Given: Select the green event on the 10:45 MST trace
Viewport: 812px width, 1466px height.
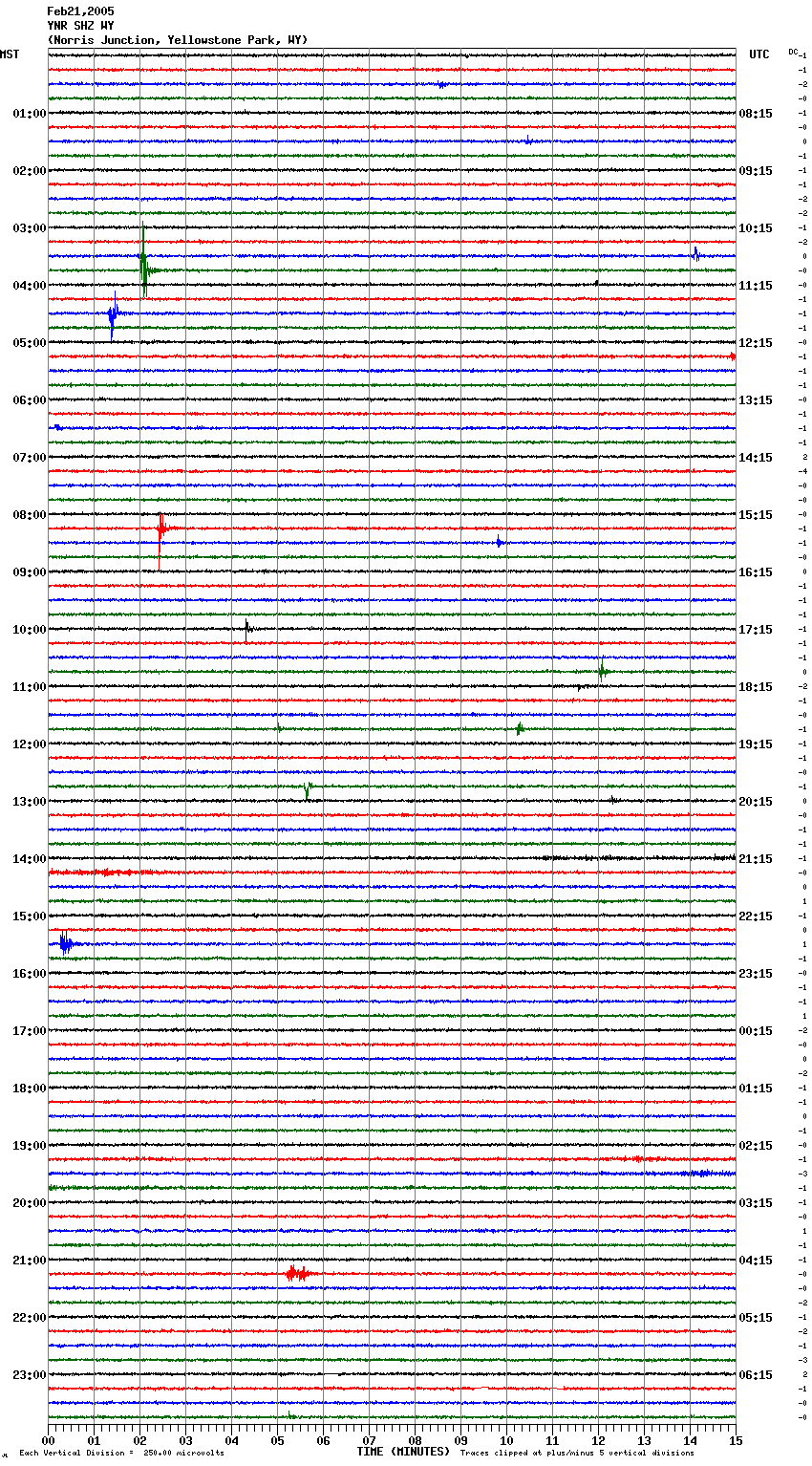Looking at the screenshot, I should (602, 670).
